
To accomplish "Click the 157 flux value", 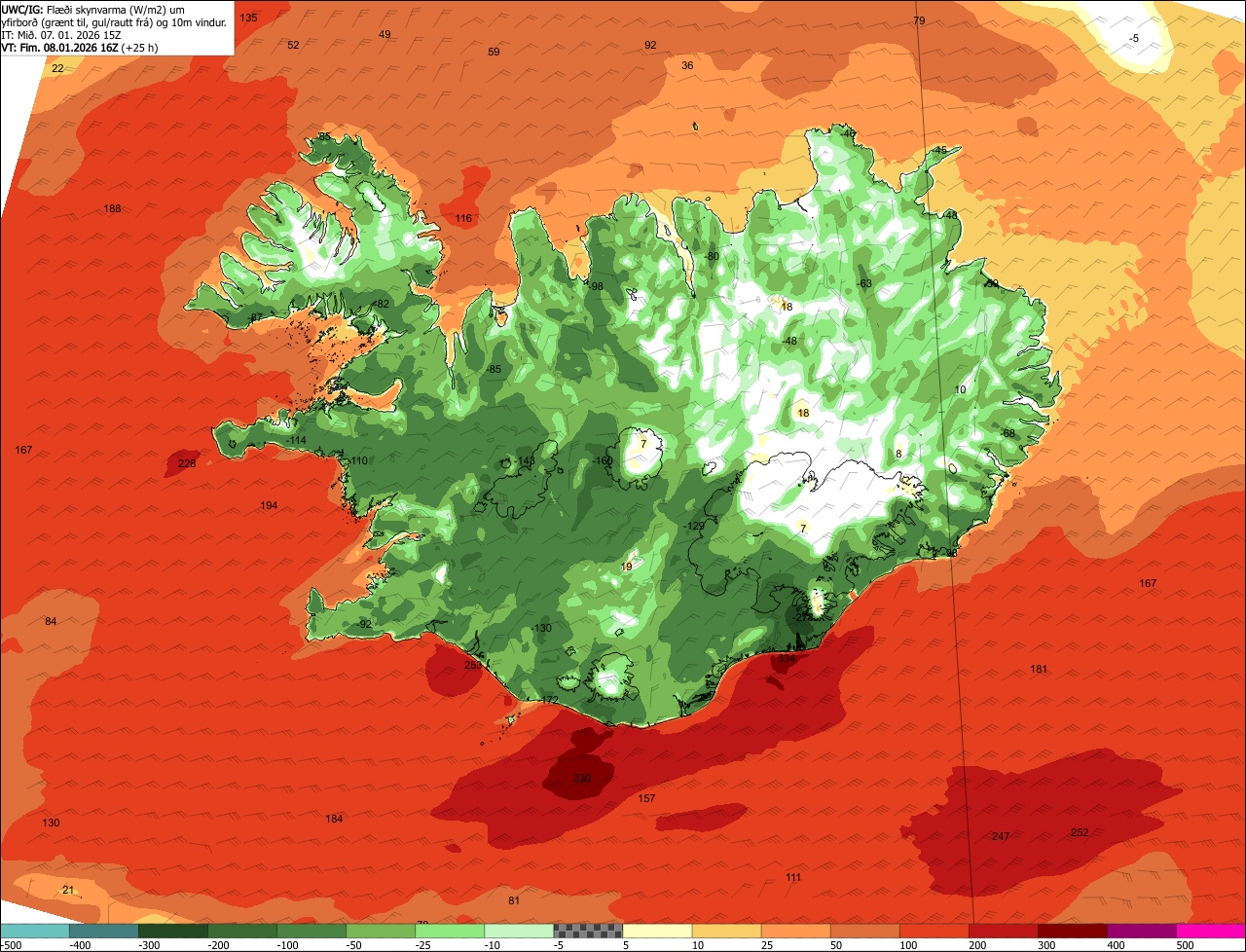I will pos(646,798).
